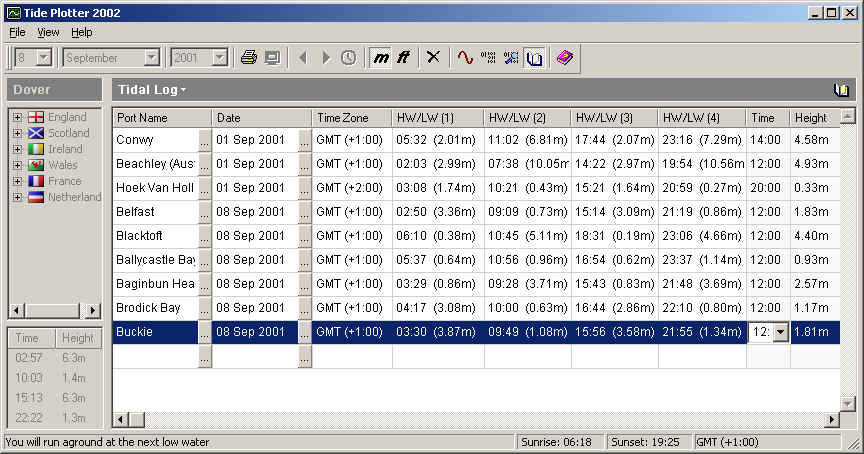The image size is (864, 454).
Task: Click the date browse button in Belfast row
Action: [x=305, y=212]
